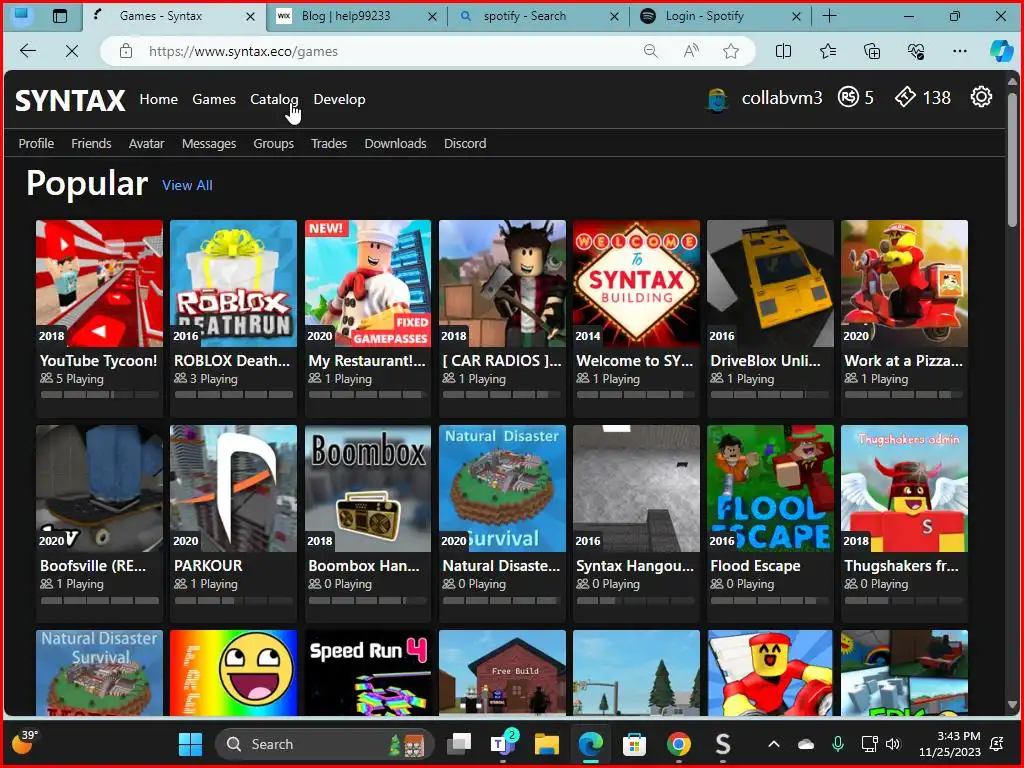The image size is (1024, 768).
Task: Open the Syntax settings gear icon
Action: click(x=981, y=97)
